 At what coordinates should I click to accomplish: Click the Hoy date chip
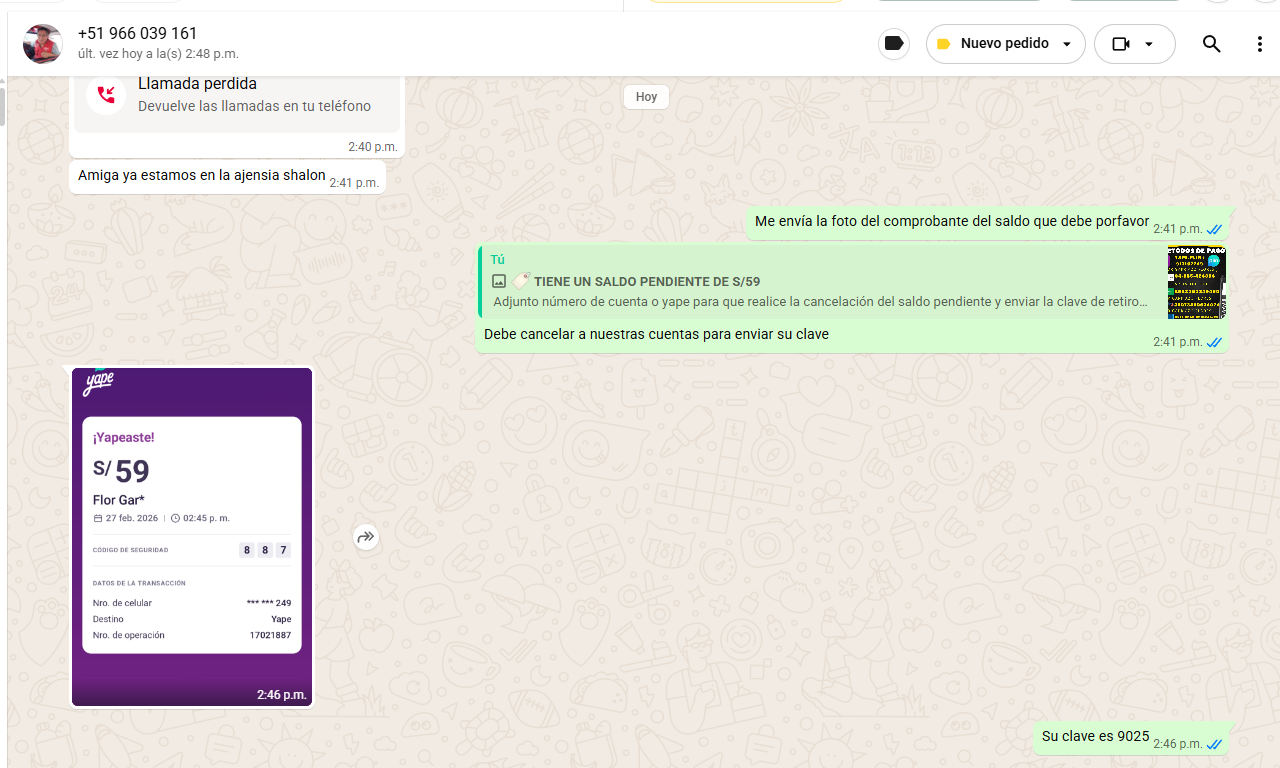pos(646,97)
